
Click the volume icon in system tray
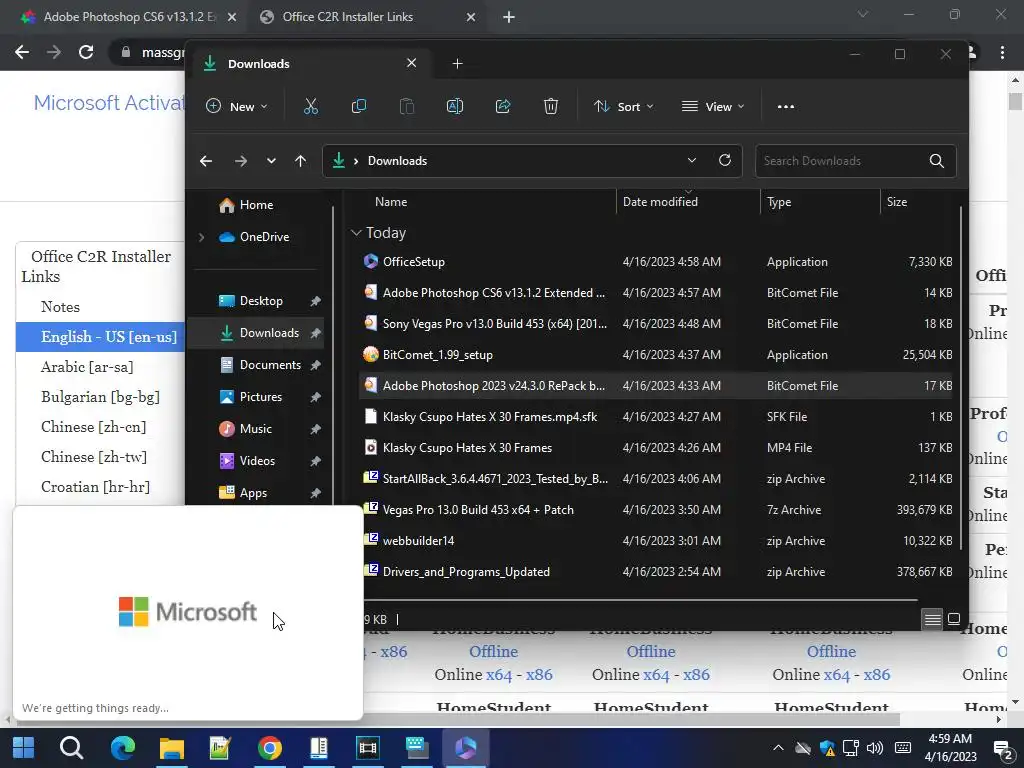click(x=874, y=748)
